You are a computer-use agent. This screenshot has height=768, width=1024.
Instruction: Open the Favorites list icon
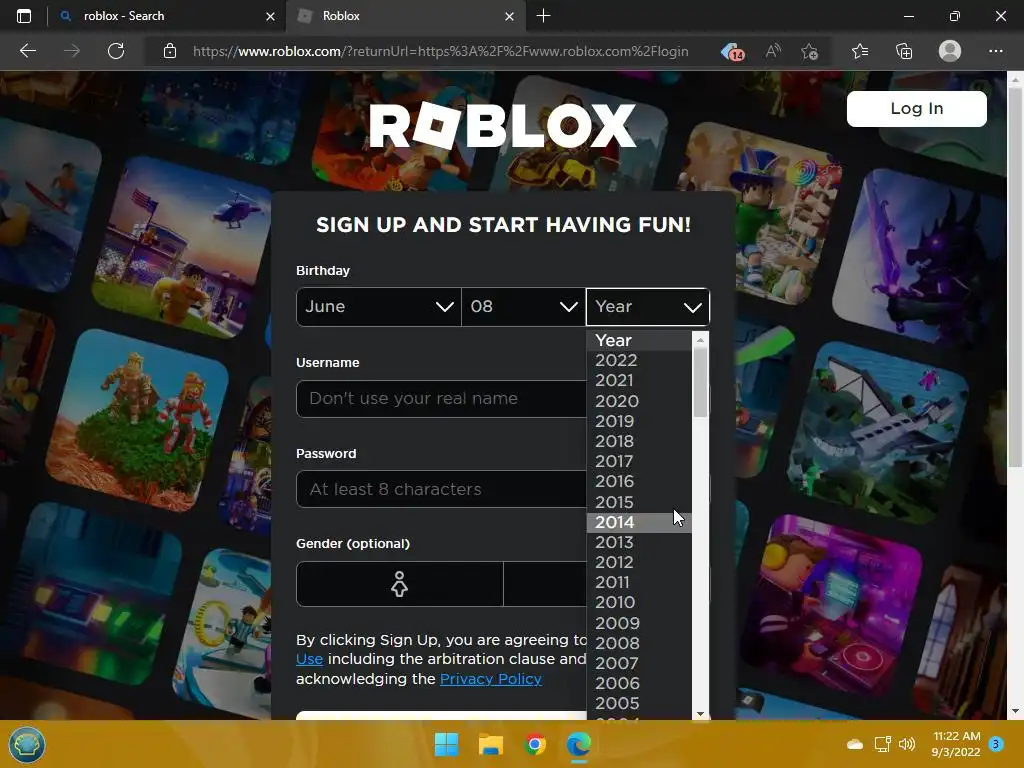tap(860, 51)
